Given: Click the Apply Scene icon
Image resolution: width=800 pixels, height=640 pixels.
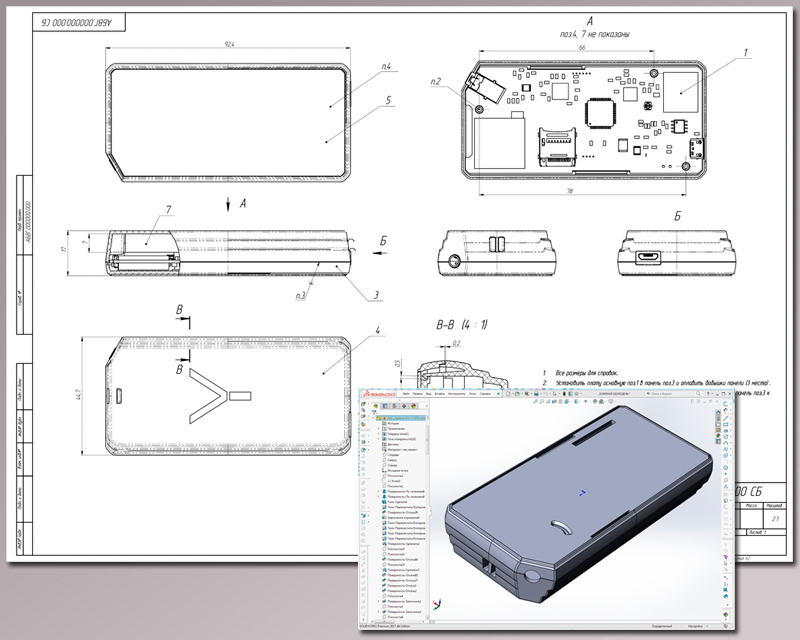Looking at the screenshot, I should (602, 401).
